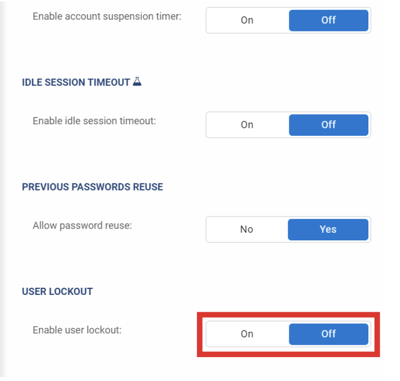Click the USER LOCKOUT section heading
400x381 pixels.
click(x=57, y=291)
